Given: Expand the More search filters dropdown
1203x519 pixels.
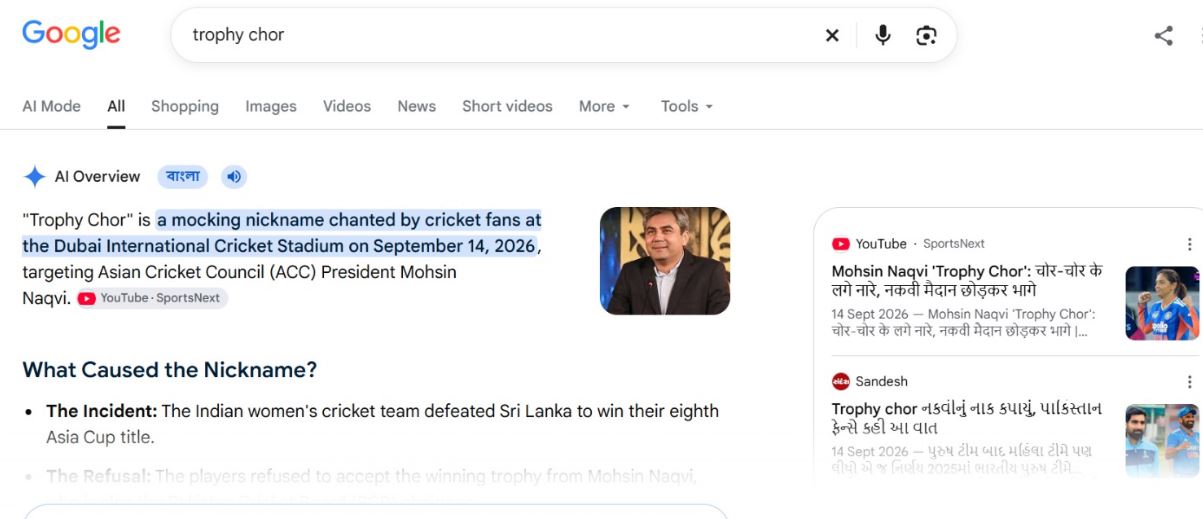Looking at the screenshot, I should coord(604,106).
